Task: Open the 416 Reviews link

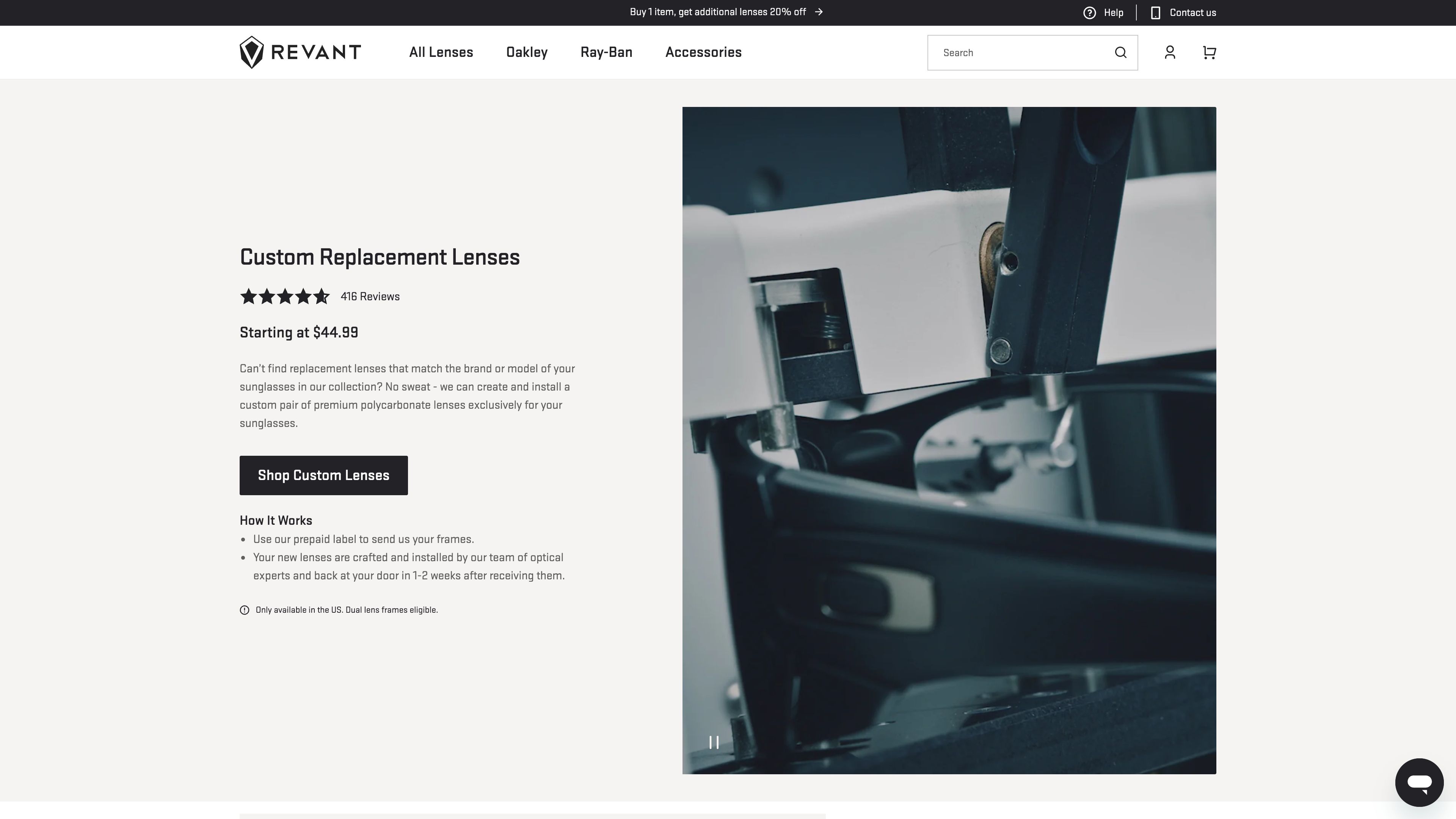Action: [370, 296]
